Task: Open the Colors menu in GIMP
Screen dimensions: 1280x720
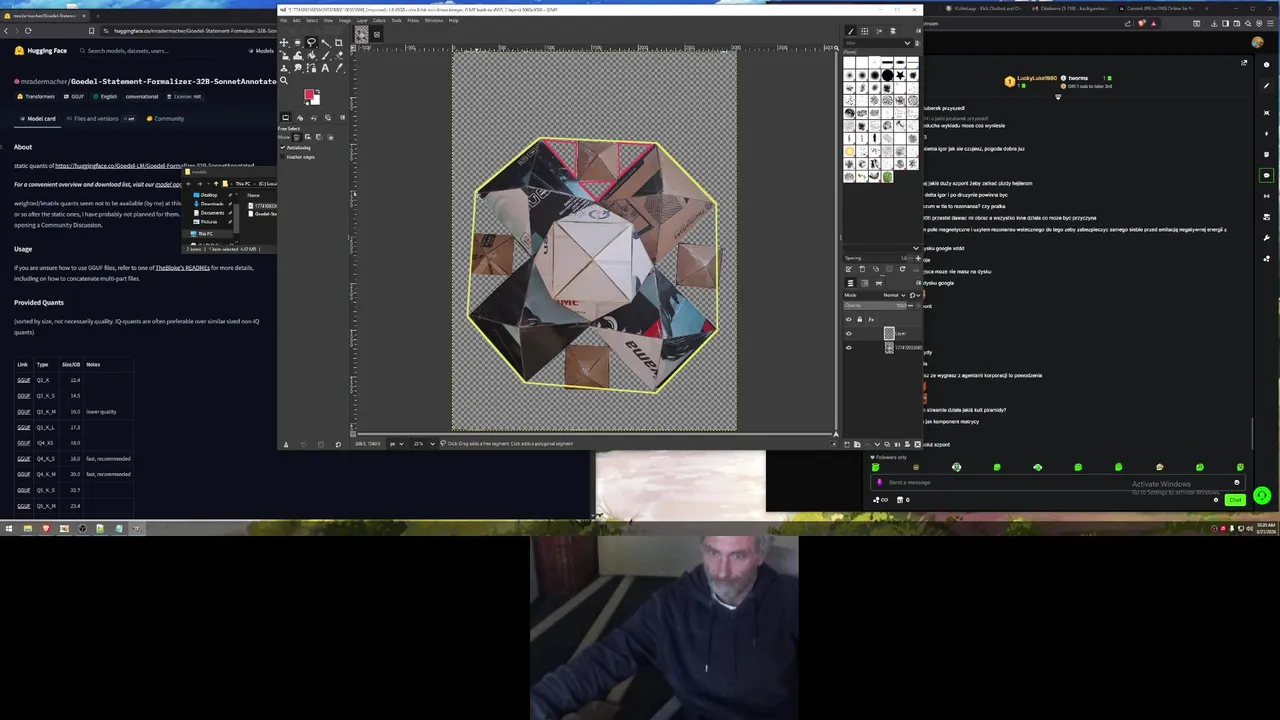Action: pos(379,20)
